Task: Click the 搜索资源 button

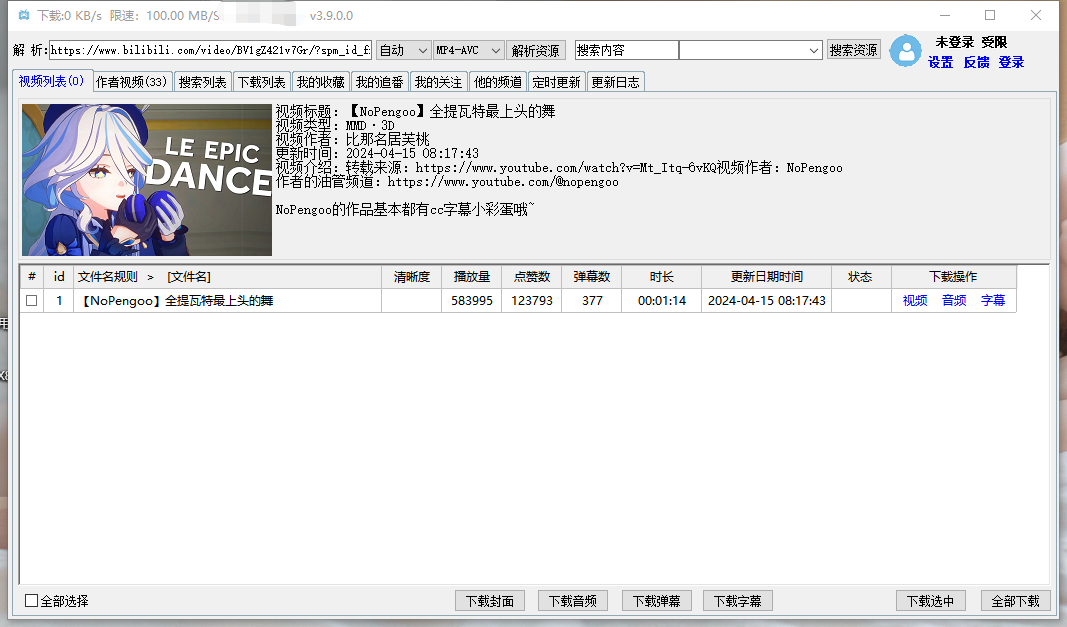Action: tap(853, 50)
